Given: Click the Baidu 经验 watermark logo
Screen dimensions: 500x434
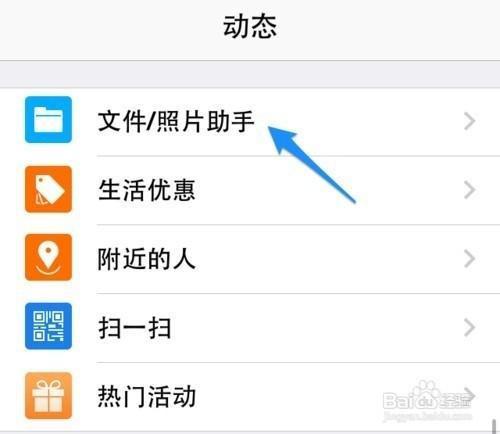Looking at the screenshot, I should pyautogui.click(x=427, y=400).
